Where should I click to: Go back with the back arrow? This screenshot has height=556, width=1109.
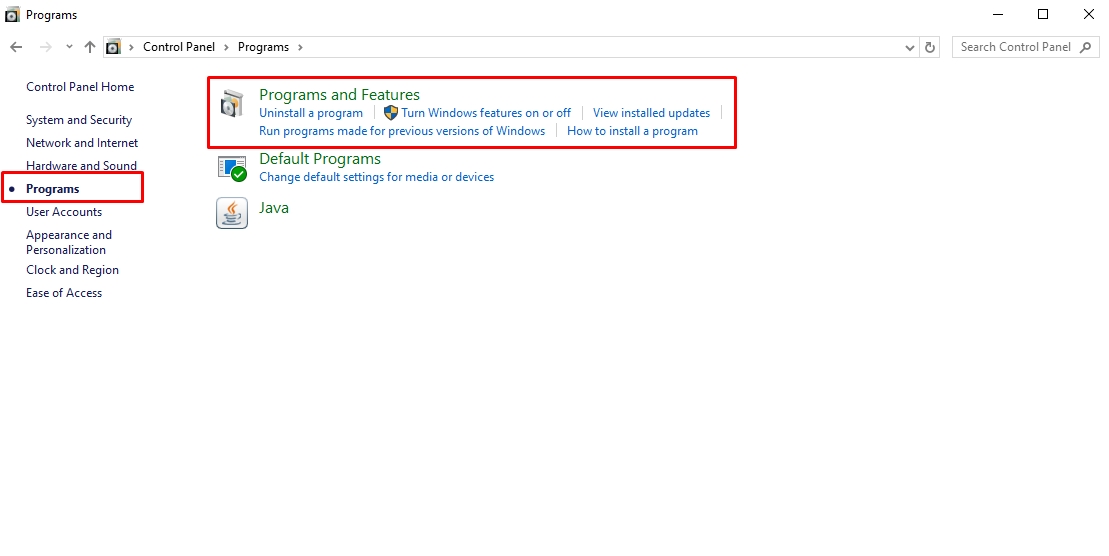(16, 47)
